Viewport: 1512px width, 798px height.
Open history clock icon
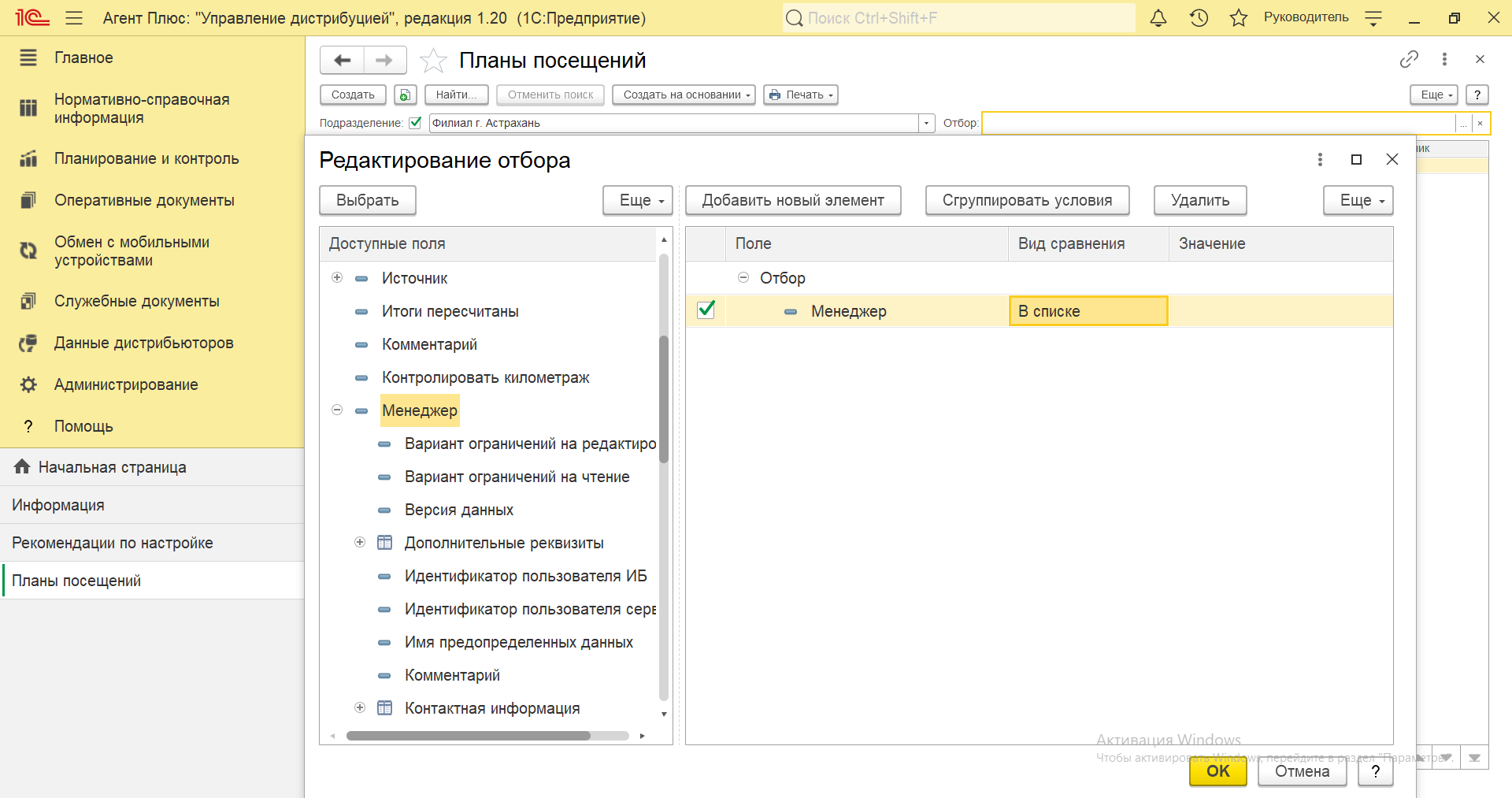[1199, 17]
